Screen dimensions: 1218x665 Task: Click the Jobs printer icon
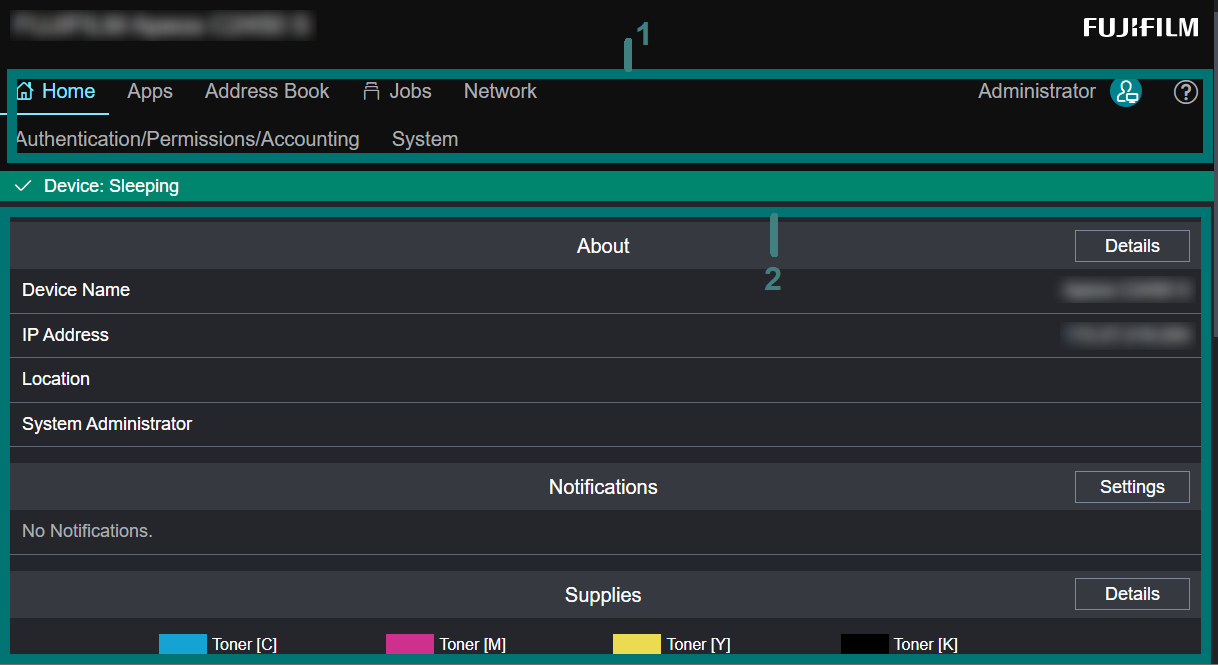[371, 91]
